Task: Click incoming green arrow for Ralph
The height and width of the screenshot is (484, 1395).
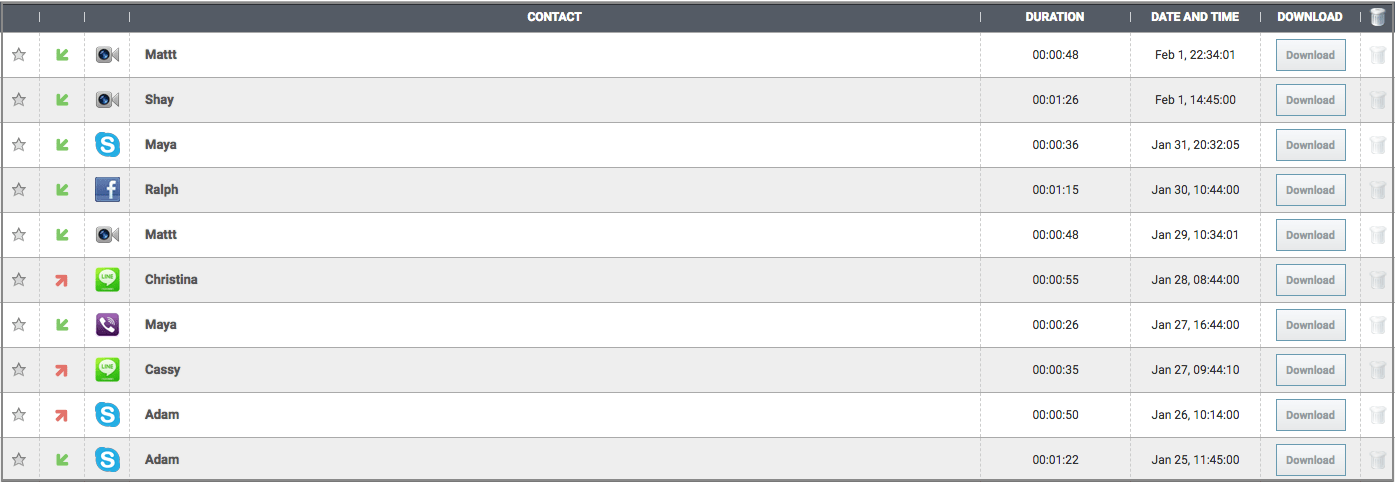Action: pos(62,190)
